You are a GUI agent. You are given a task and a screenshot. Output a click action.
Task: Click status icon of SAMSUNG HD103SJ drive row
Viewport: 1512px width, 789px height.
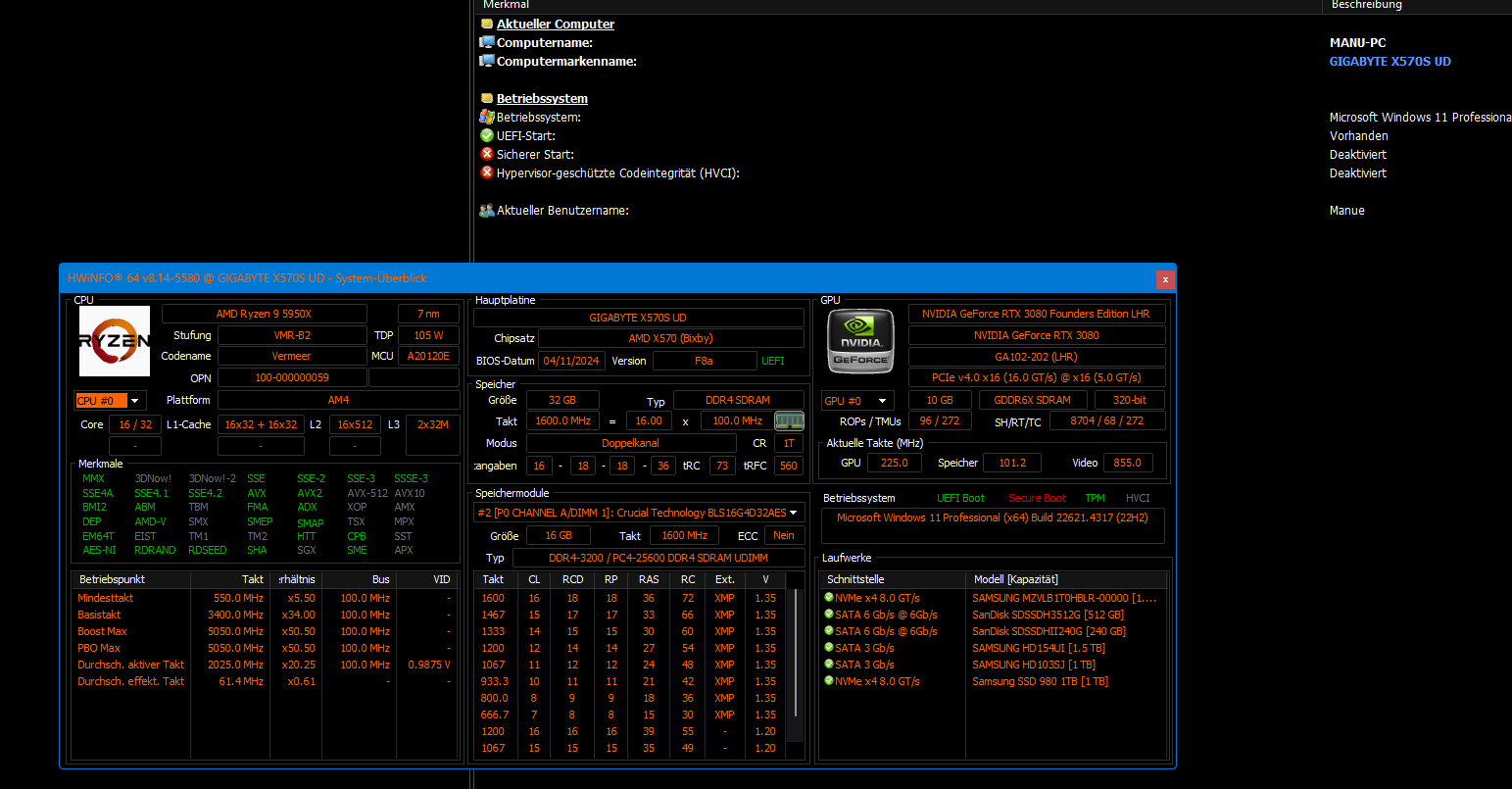(829, 664)
